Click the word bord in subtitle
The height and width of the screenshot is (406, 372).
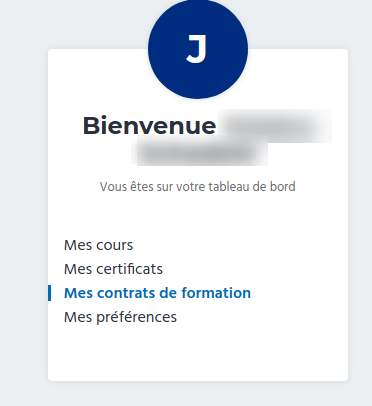(x=283, y=187)
